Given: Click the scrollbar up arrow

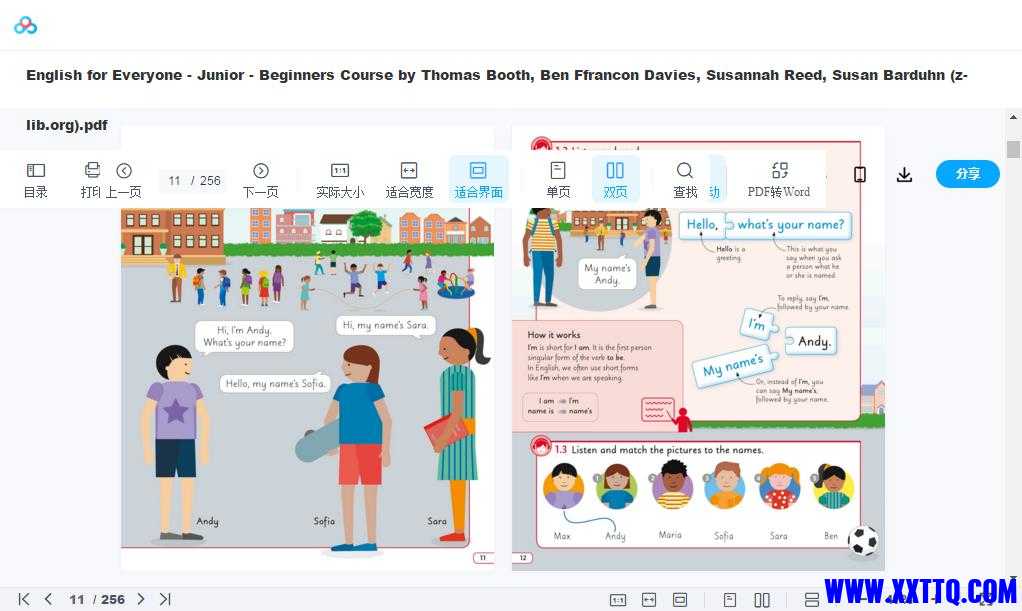Looking at the screenshot, I should [1013, 117].
